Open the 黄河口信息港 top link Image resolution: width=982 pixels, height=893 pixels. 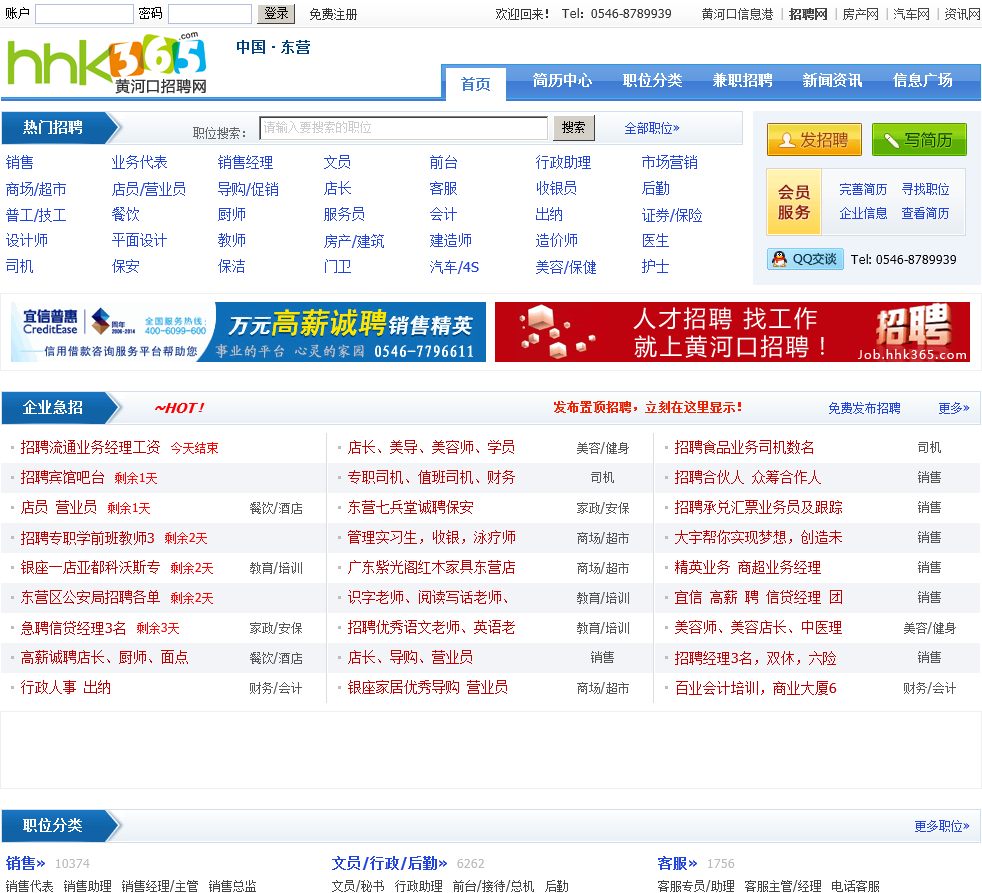[x=737, y=14]
